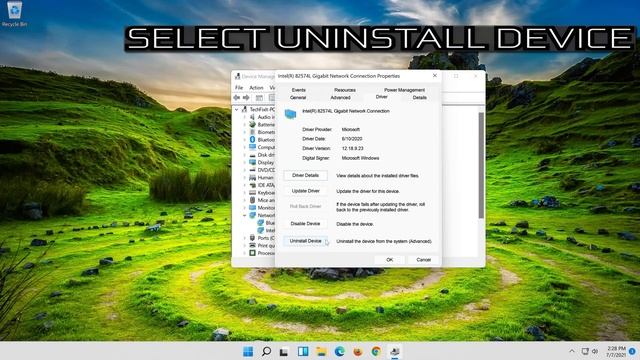Open Device Manager's File menu

click(239, 88)
